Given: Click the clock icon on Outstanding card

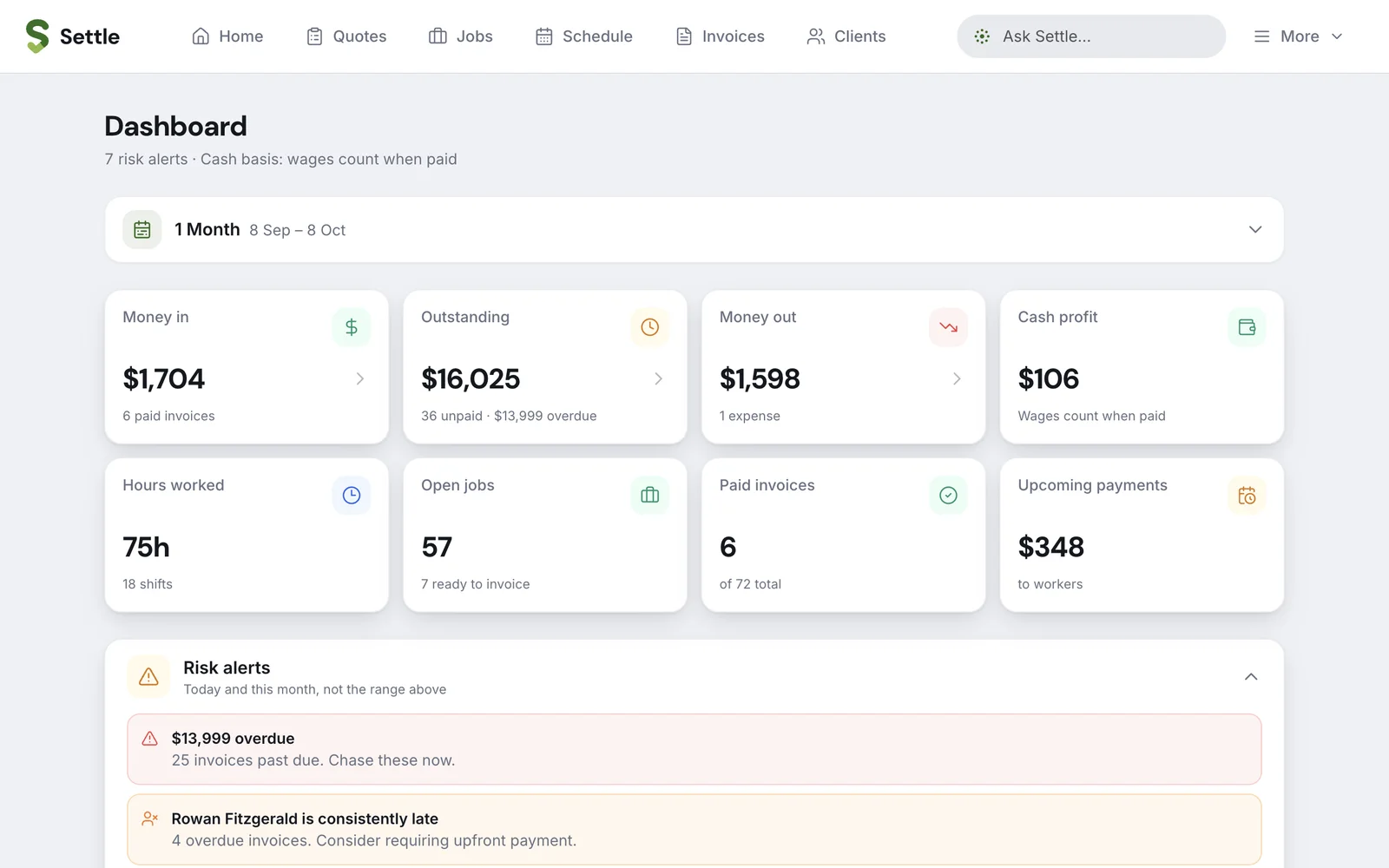Looking at the screenshot, I should click(650, 327).
